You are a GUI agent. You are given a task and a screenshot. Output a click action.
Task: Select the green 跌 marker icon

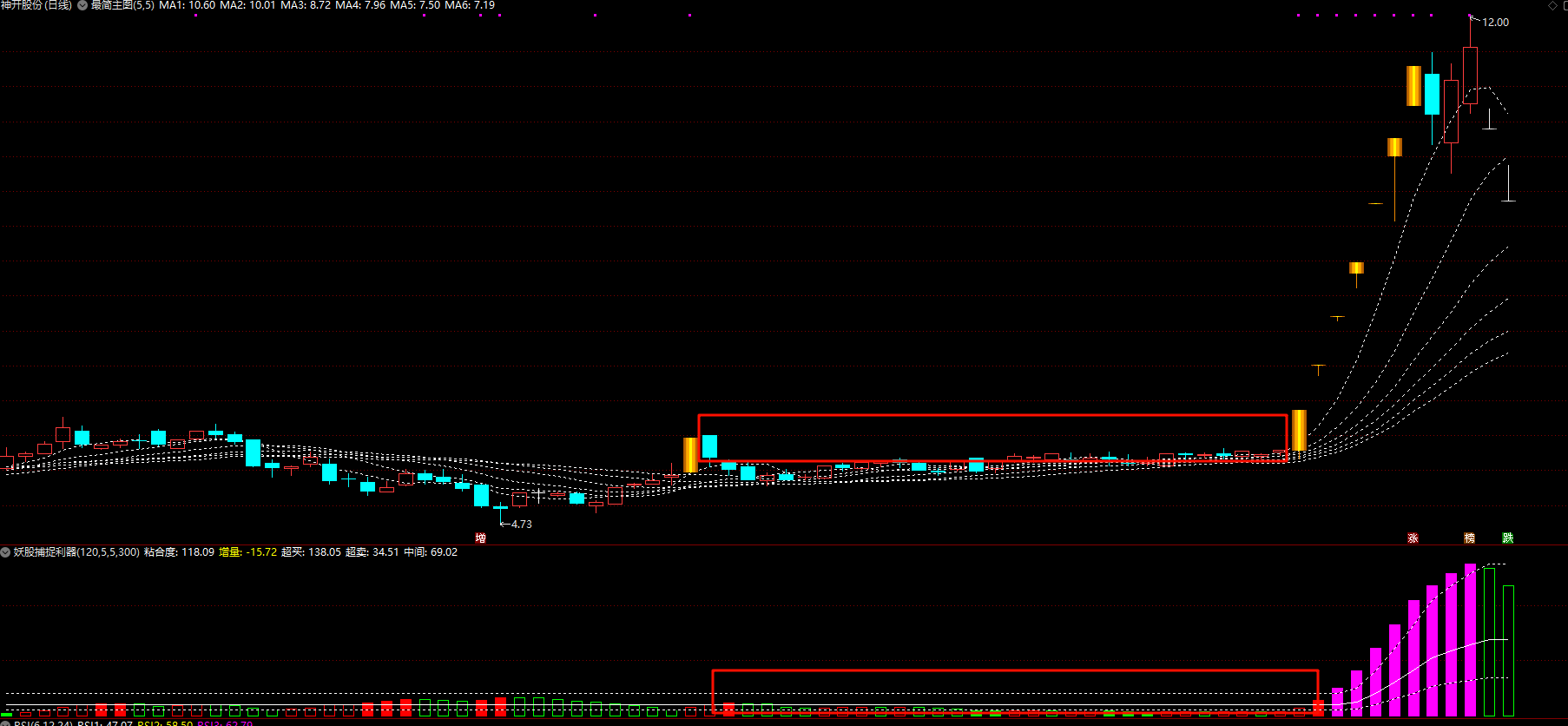[x=1508, y=538]
